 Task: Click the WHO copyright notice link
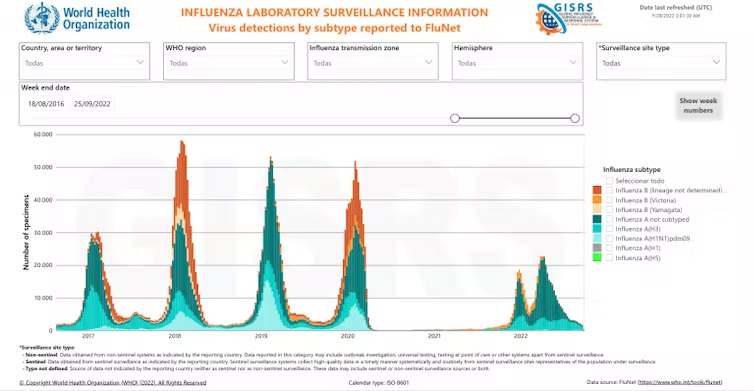pyautogui.click(x=113, y=383)
